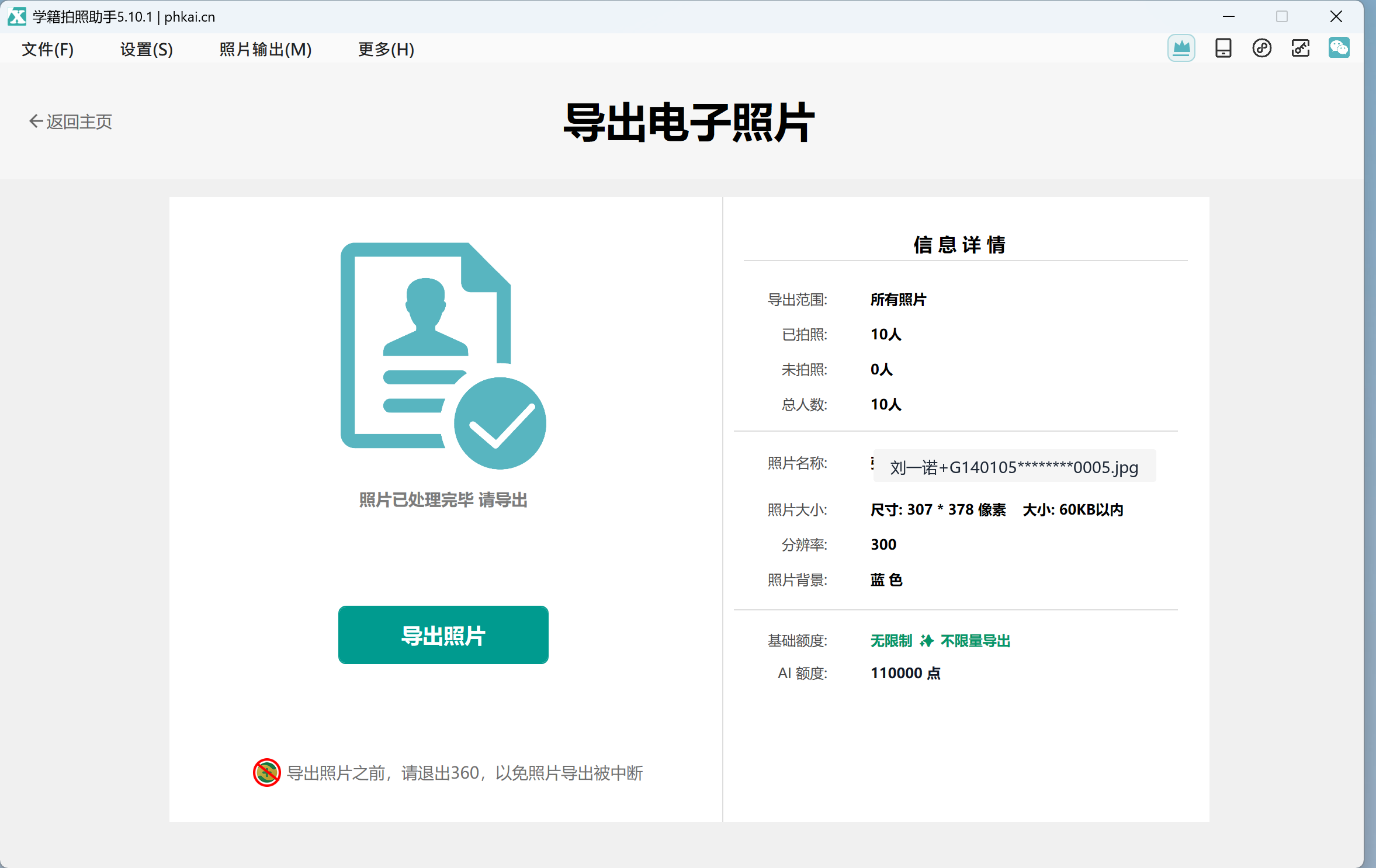
Task: Click the 总人数 value 10人
Action: [886, 404]
